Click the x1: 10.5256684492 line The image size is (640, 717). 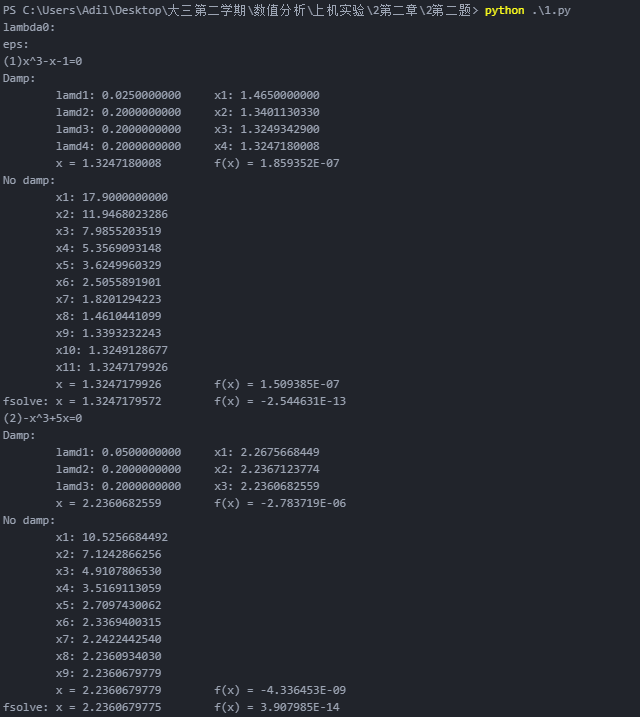point(112,537)
